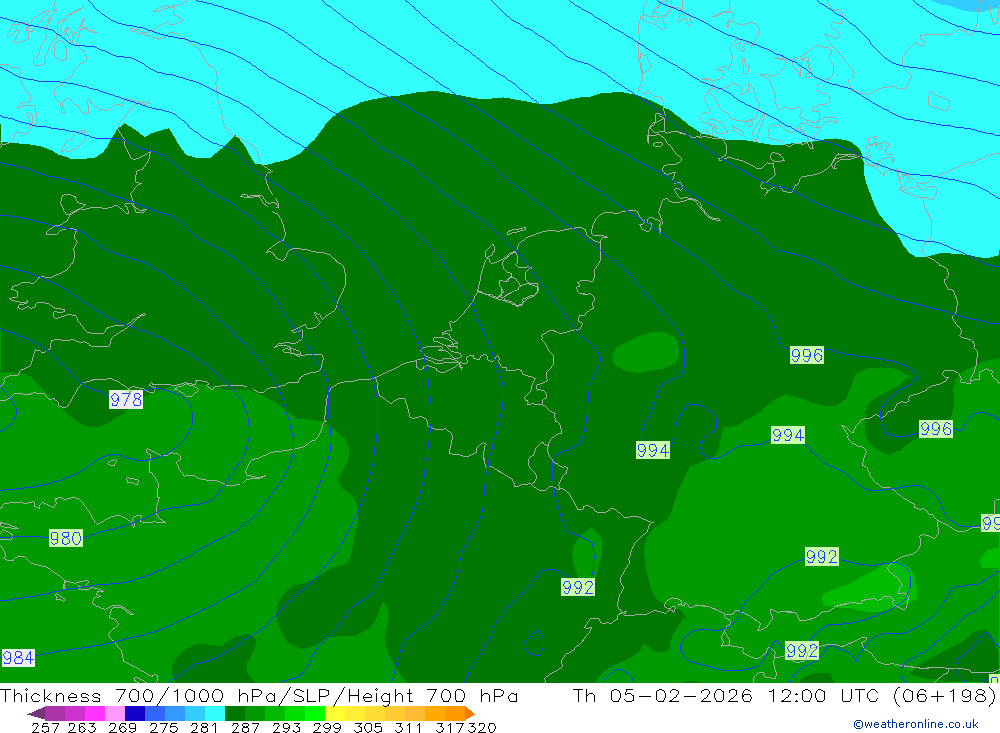Screen dimensions: 1000x733
Task: Click the 978 isobar label
Action: click(x=126, y=400)
